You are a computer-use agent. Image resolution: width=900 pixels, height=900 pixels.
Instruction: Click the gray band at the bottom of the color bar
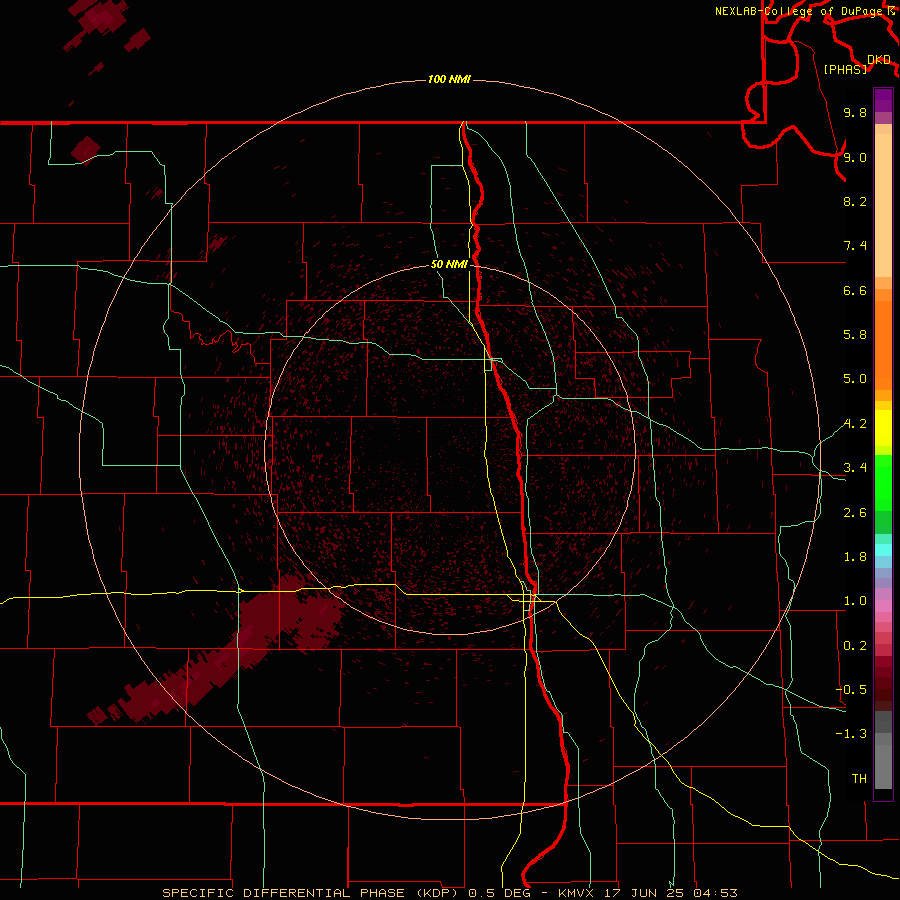point(883,761)
